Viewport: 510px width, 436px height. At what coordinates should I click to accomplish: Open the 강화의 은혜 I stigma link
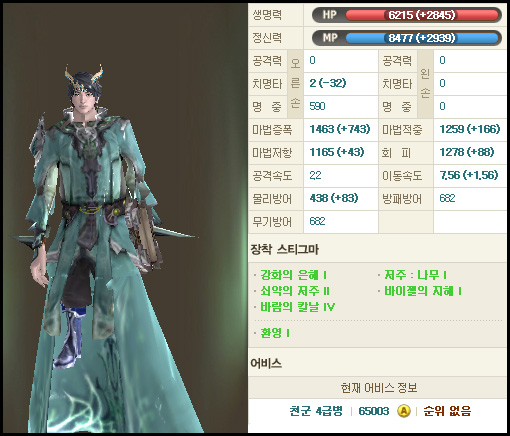(x=293, y=275)
